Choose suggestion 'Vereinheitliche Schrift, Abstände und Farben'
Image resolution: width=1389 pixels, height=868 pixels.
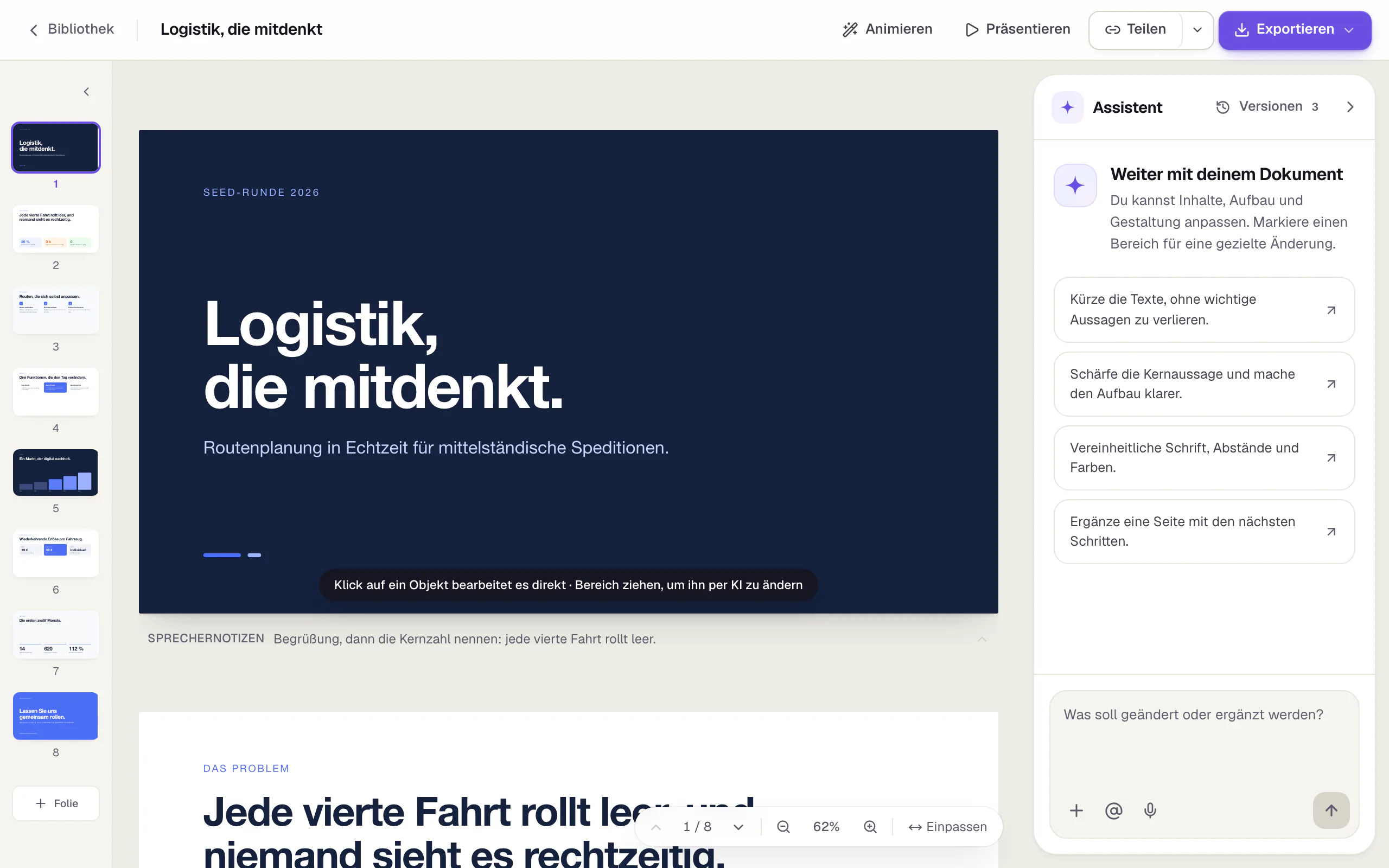(1204, 457)
